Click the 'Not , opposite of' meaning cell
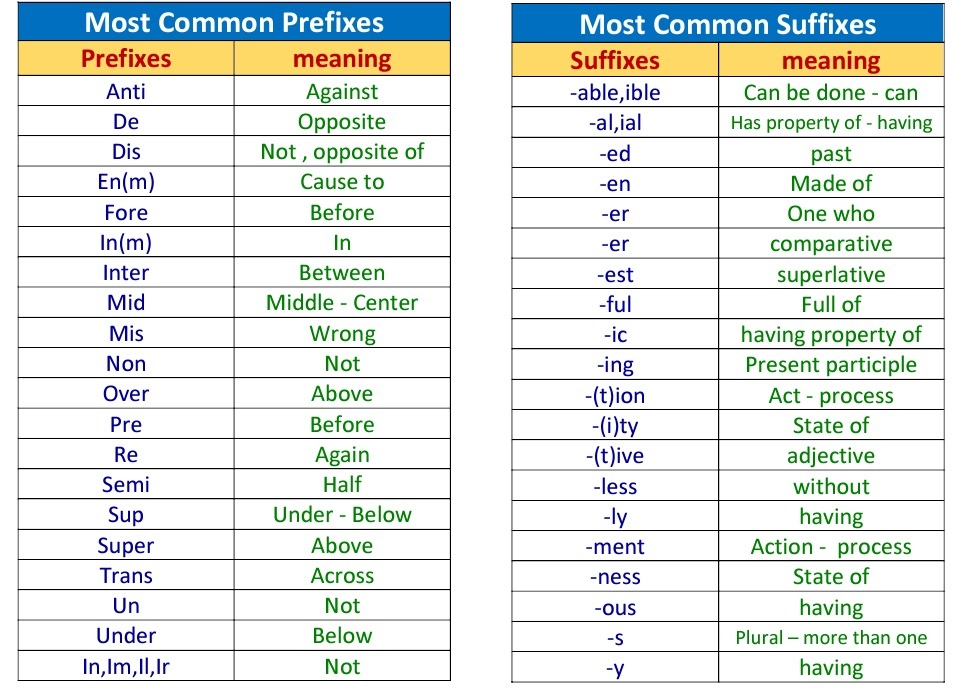The height and width of the screenshot is (696, 963). 342,151
